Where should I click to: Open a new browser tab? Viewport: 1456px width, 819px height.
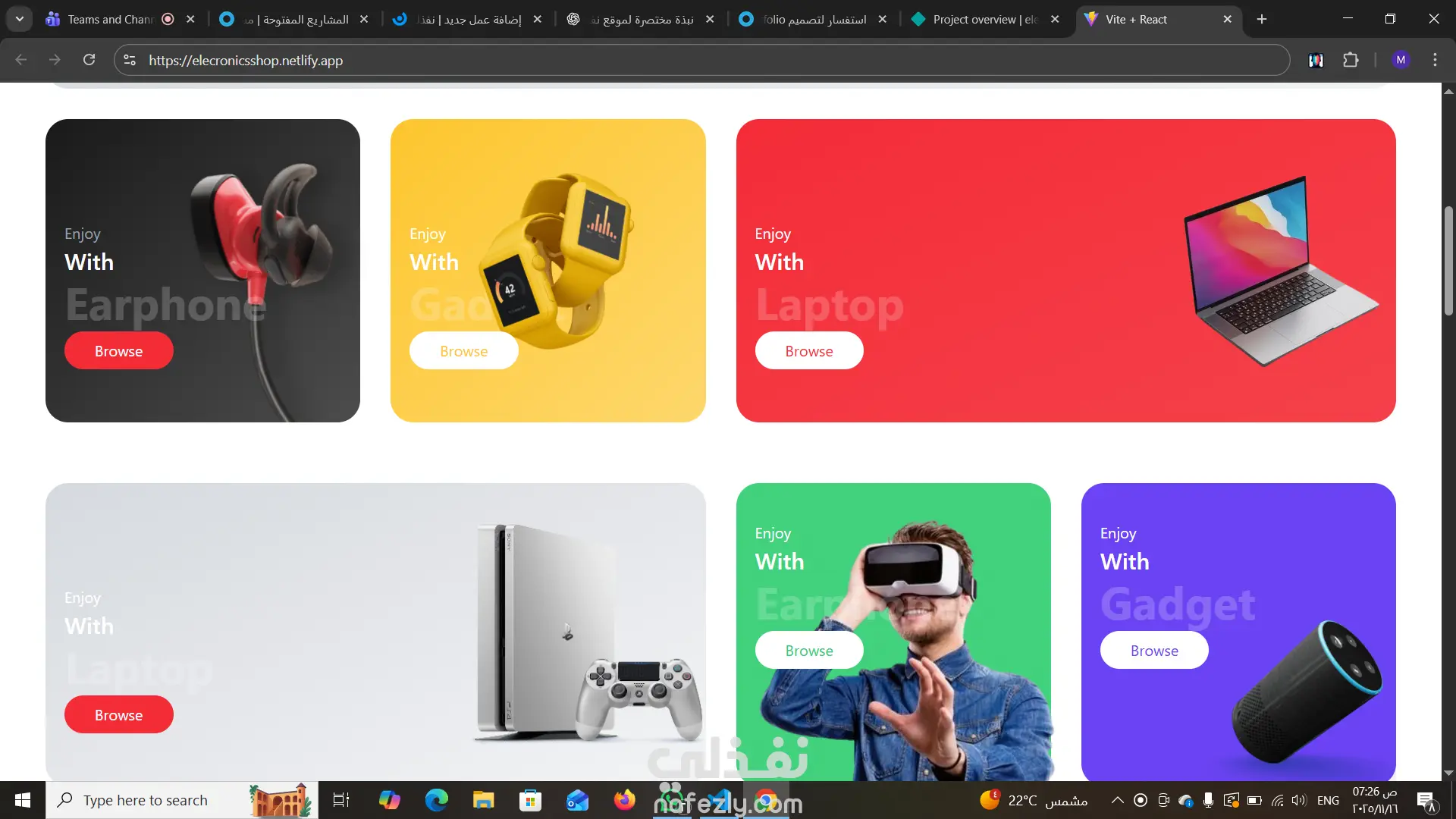click(x=1262, y=19)
